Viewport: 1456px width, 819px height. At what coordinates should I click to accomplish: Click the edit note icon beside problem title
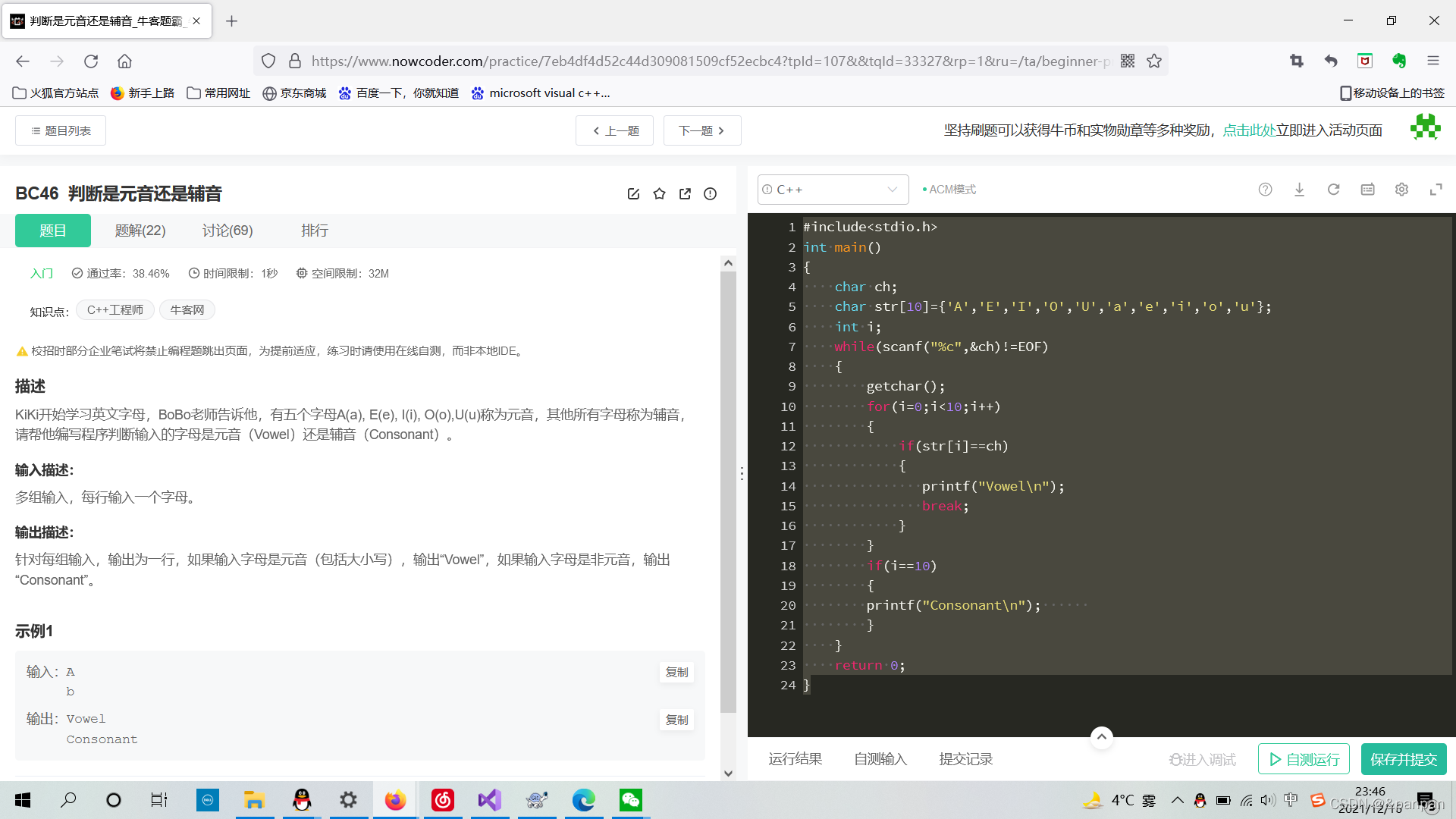coord(634,194)
